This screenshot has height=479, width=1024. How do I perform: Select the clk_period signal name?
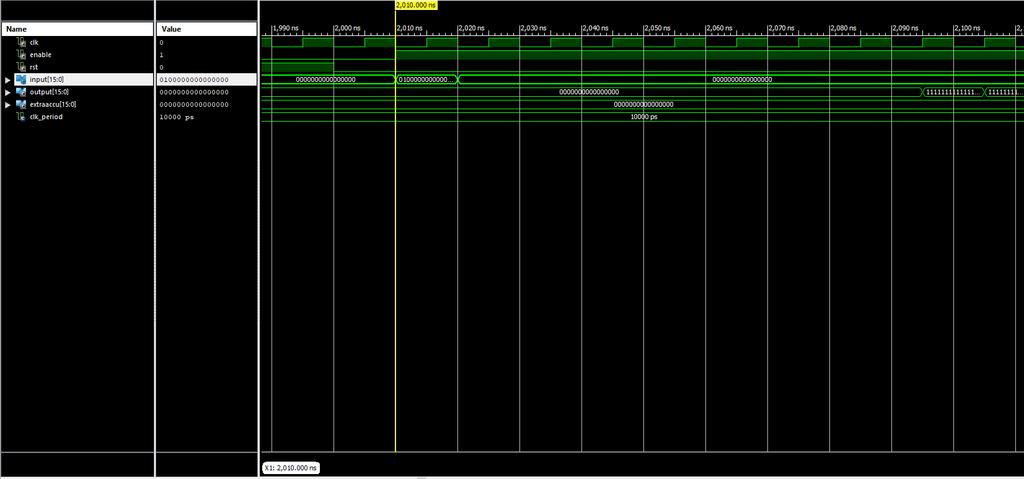point(46,117)
